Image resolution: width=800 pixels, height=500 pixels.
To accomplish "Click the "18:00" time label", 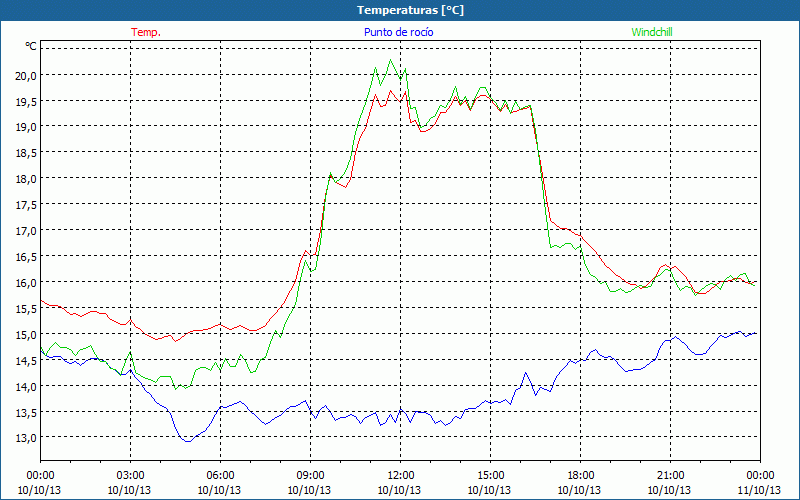I will point(581,476).
